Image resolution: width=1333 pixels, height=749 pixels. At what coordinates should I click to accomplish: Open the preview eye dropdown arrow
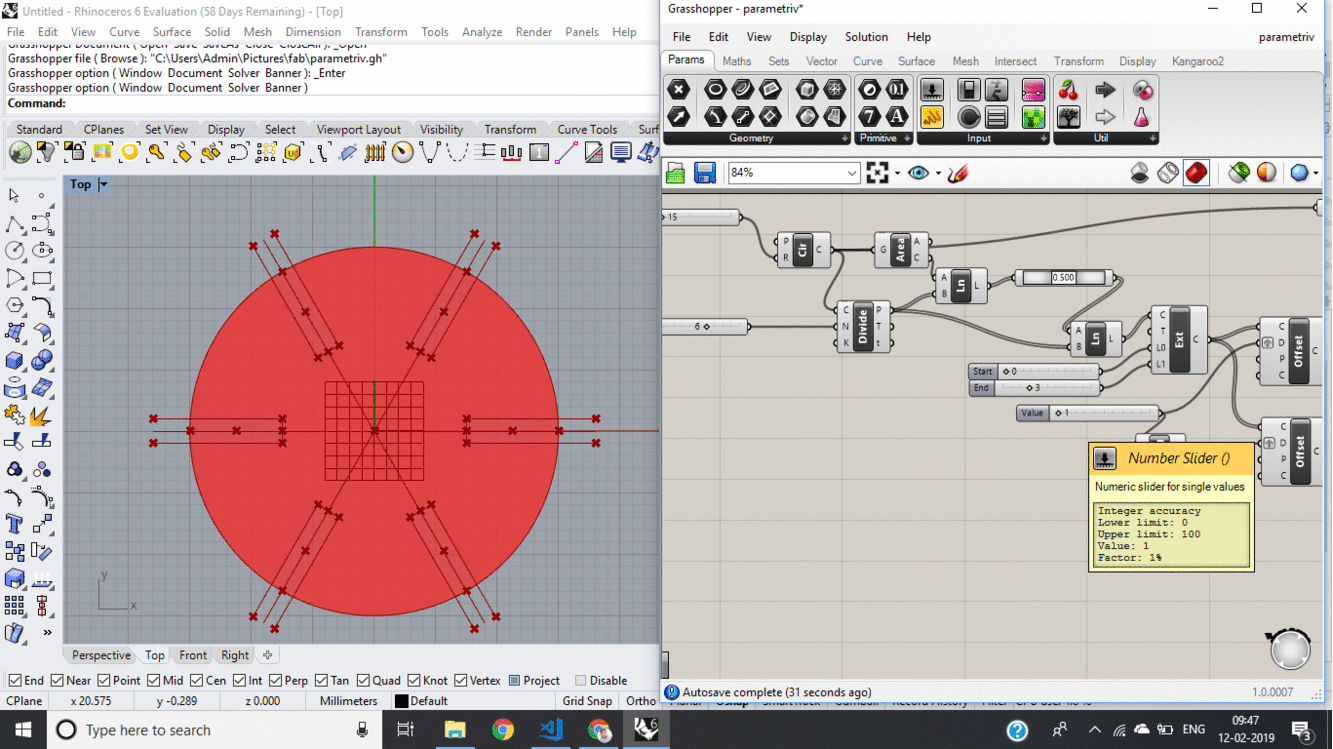tap(937, 173)
